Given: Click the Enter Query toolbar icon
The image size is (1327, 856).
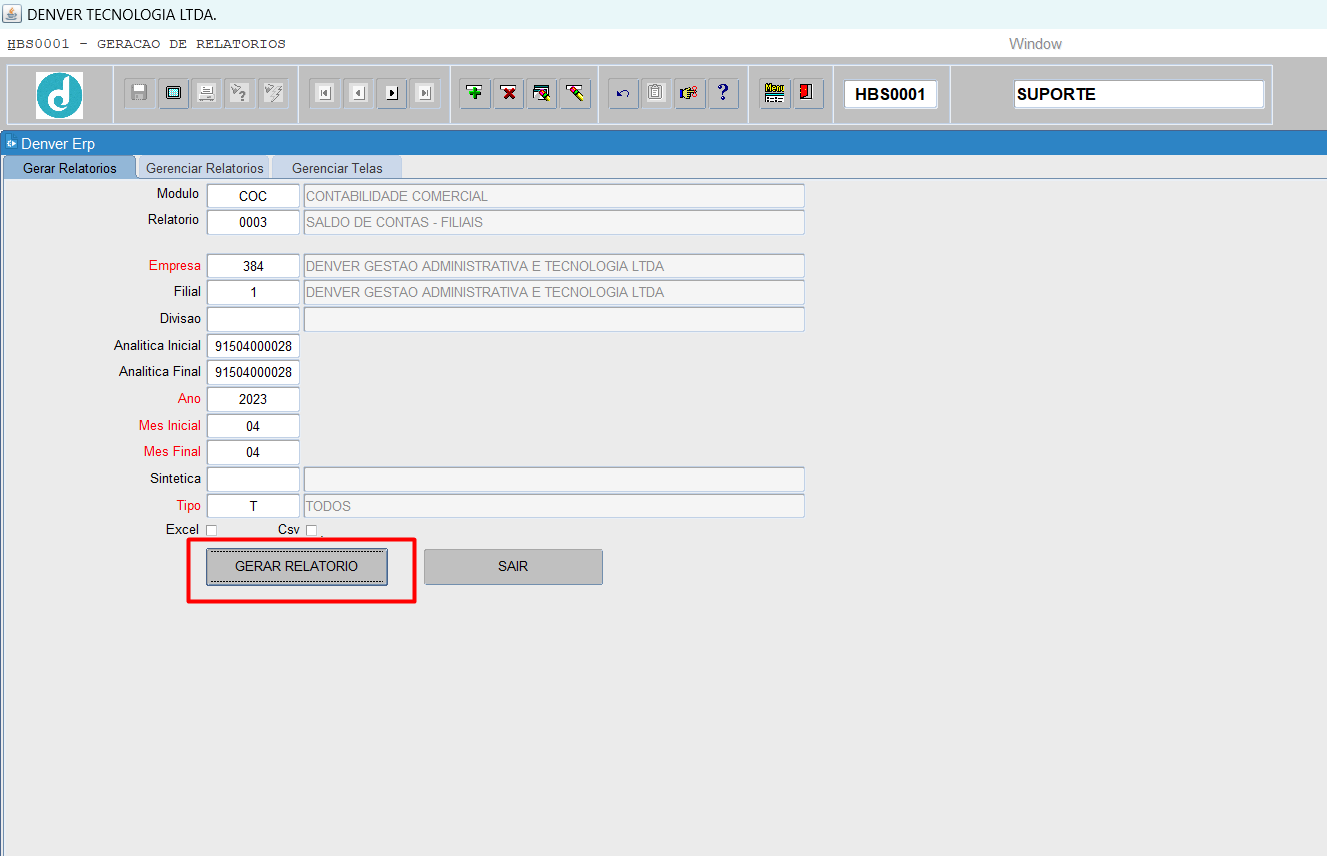Looking at the screenshot, I should 239,93.
